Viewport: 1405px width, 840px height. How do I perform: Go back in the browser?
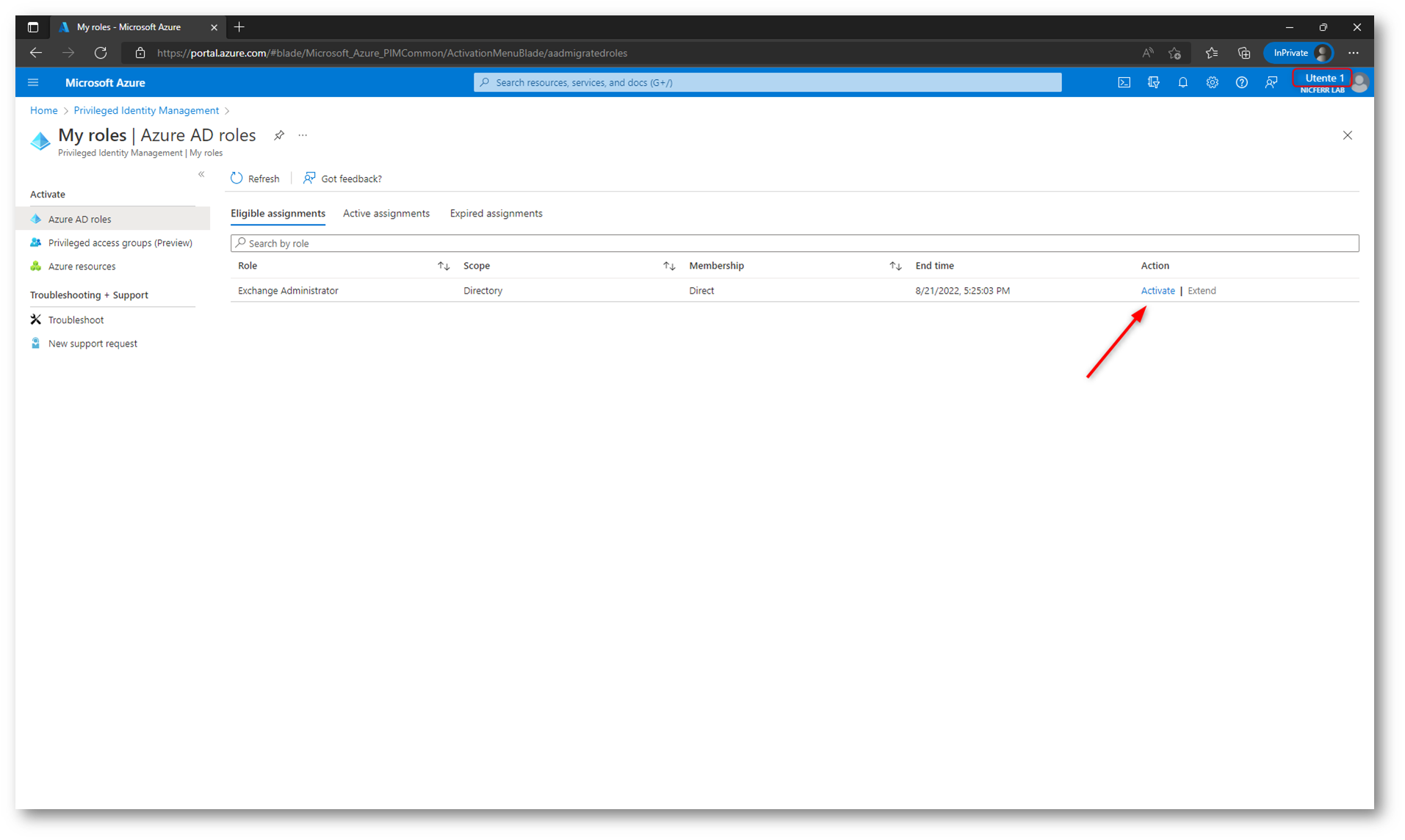coord(35,53)
